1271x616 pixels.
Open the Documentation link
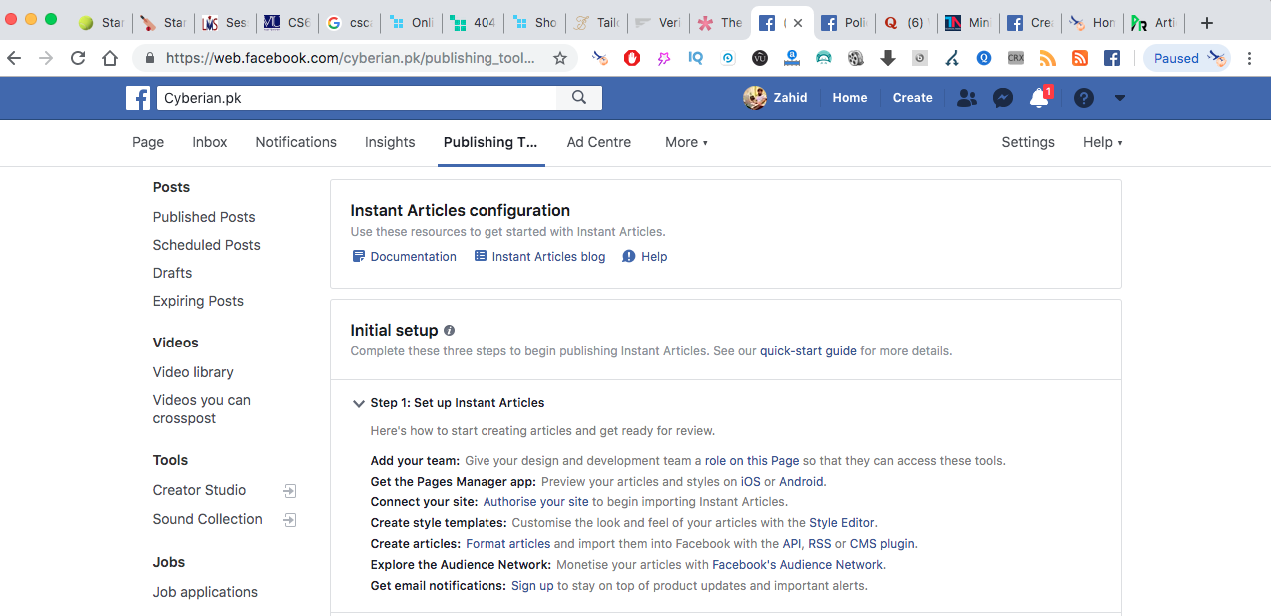pyautogui.click(x=413, y=257)
